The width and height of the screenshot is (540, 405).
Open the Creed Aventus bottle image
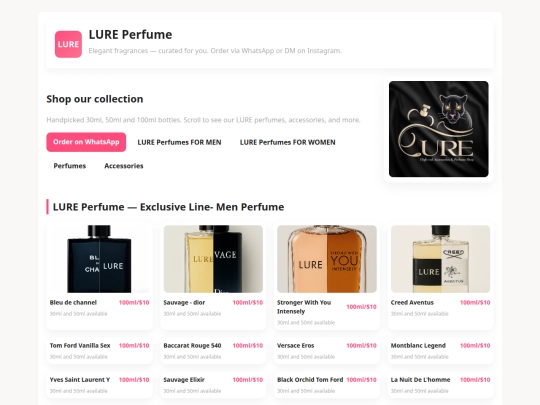[440, 259]
